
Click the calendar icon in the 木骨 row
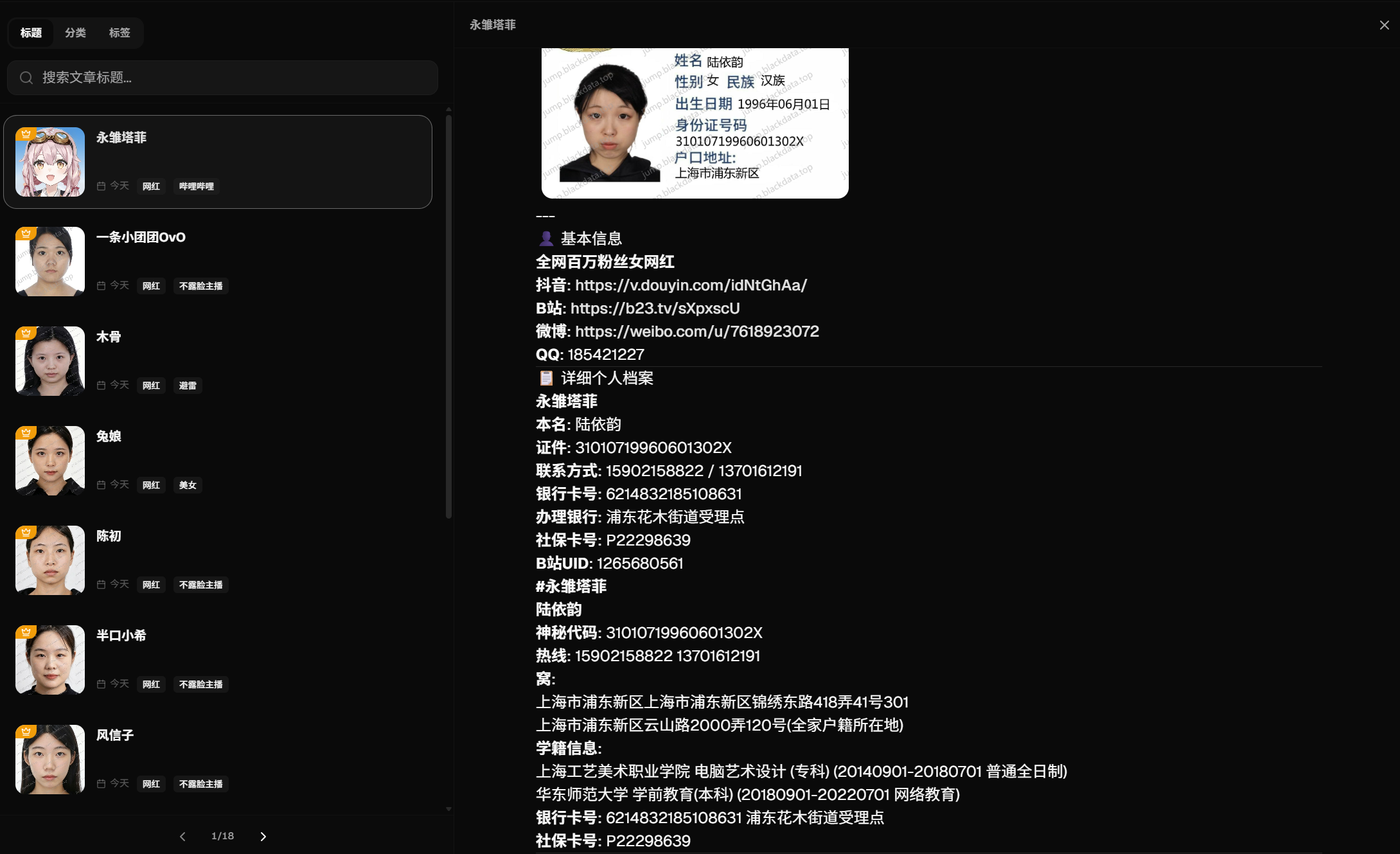(x=101, y=385)
